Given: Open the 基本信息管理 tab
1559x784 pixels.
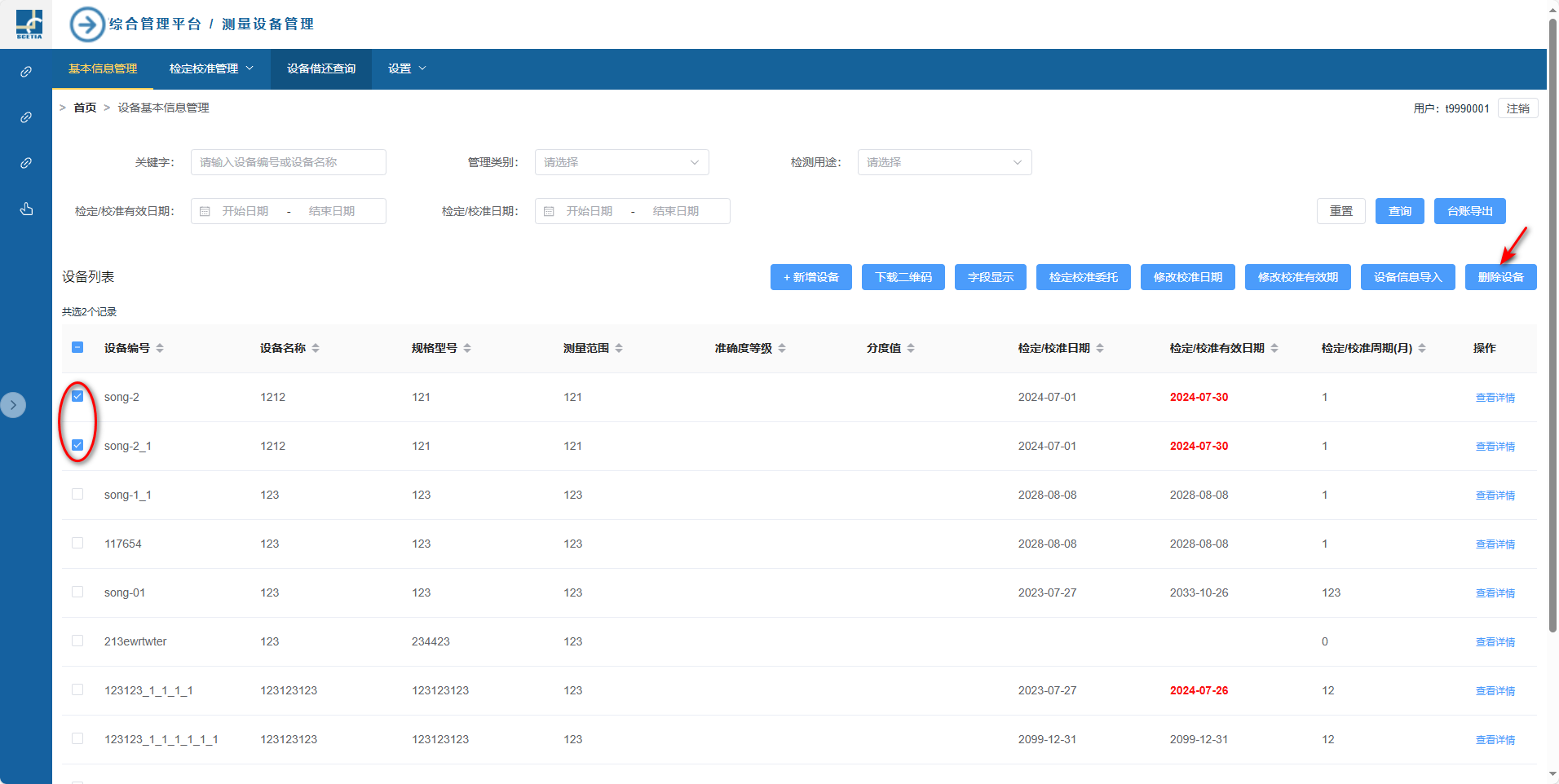Looking at the screenshot, I should (x=103, y=69).
